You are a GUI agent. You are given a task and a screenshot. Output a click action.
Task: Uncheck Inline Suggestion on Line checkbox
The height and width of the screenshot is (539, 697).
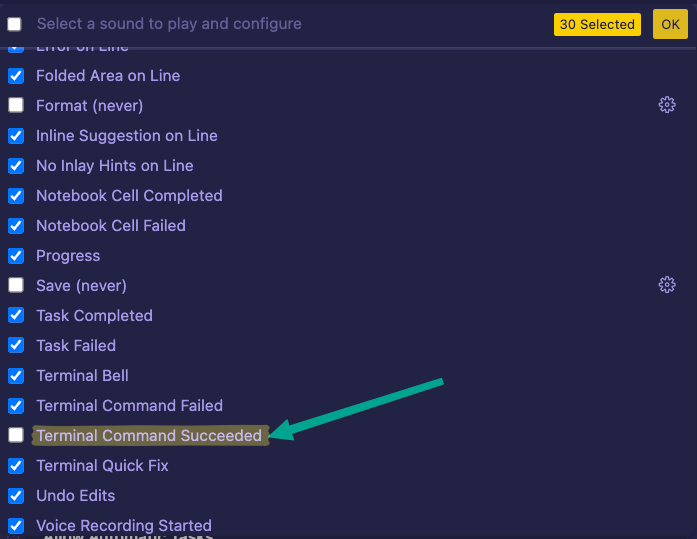tap(16, 136)
